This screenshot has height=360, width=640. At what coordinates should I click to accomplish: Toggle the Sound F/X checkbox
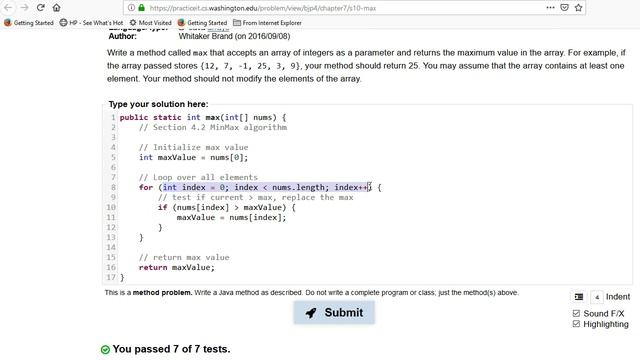[576, 313]
